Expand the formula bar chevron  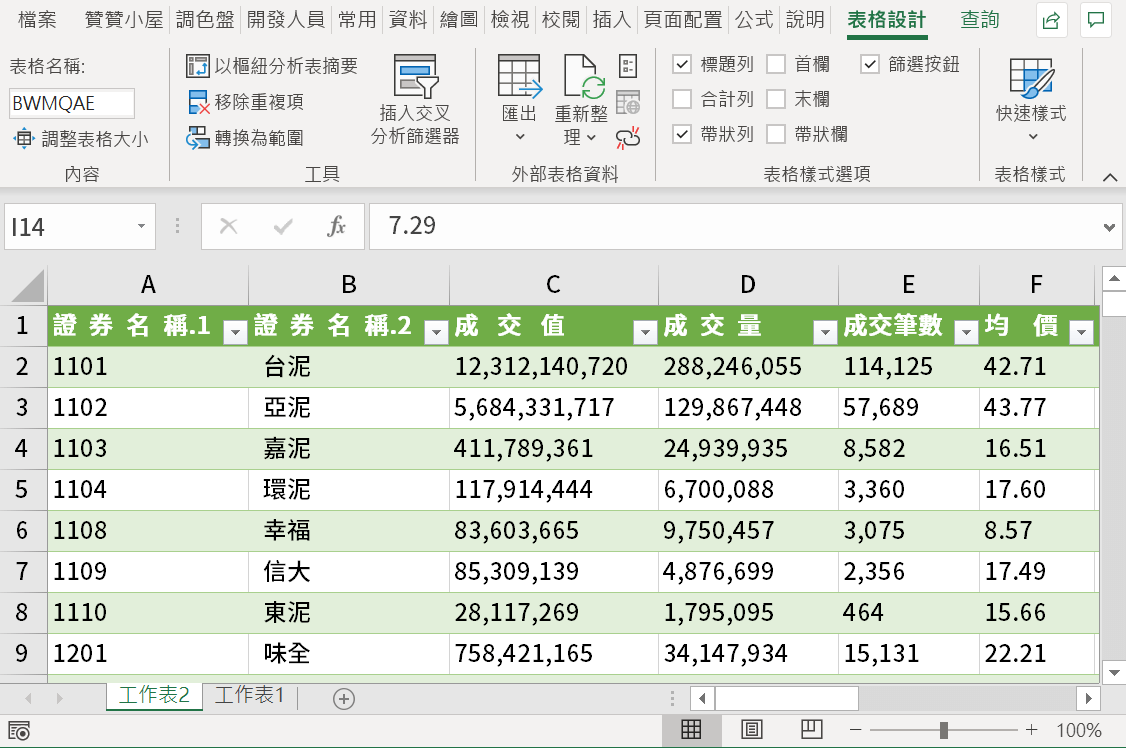tap(1109, 227)
